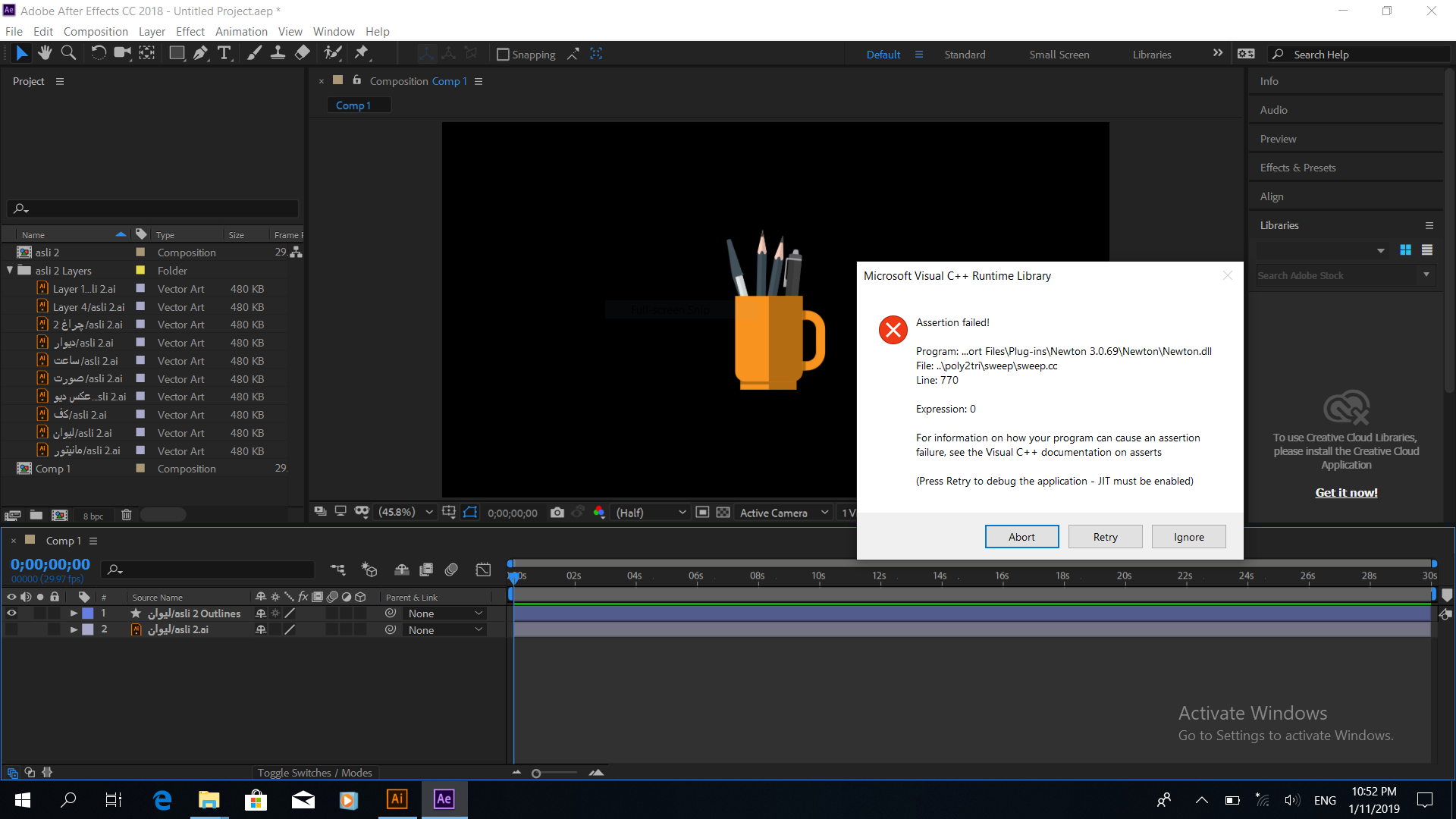The image size is (1456, 819).
Task: Click the Ignore button on the error dialog
Action: (1188, 536)
